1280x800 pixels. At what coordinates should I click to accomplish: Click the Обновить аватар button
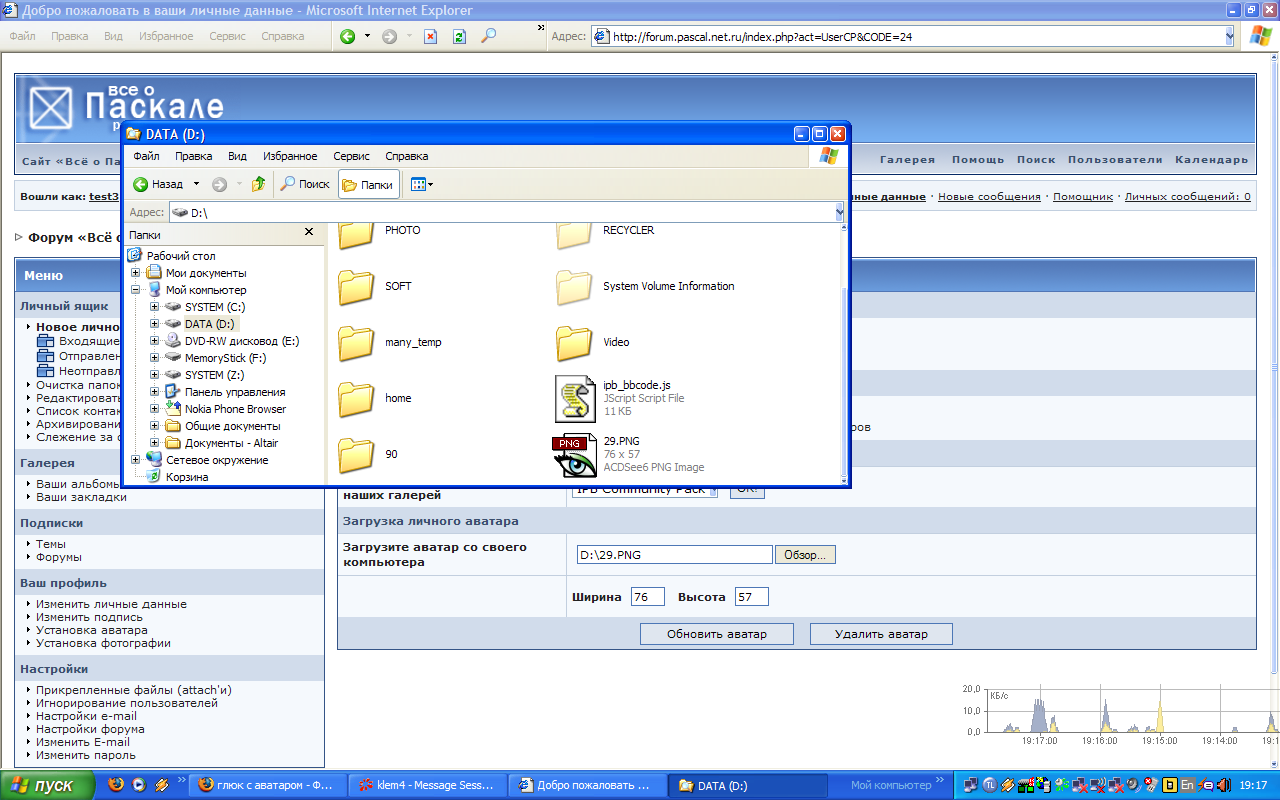[x=716, y=634]
